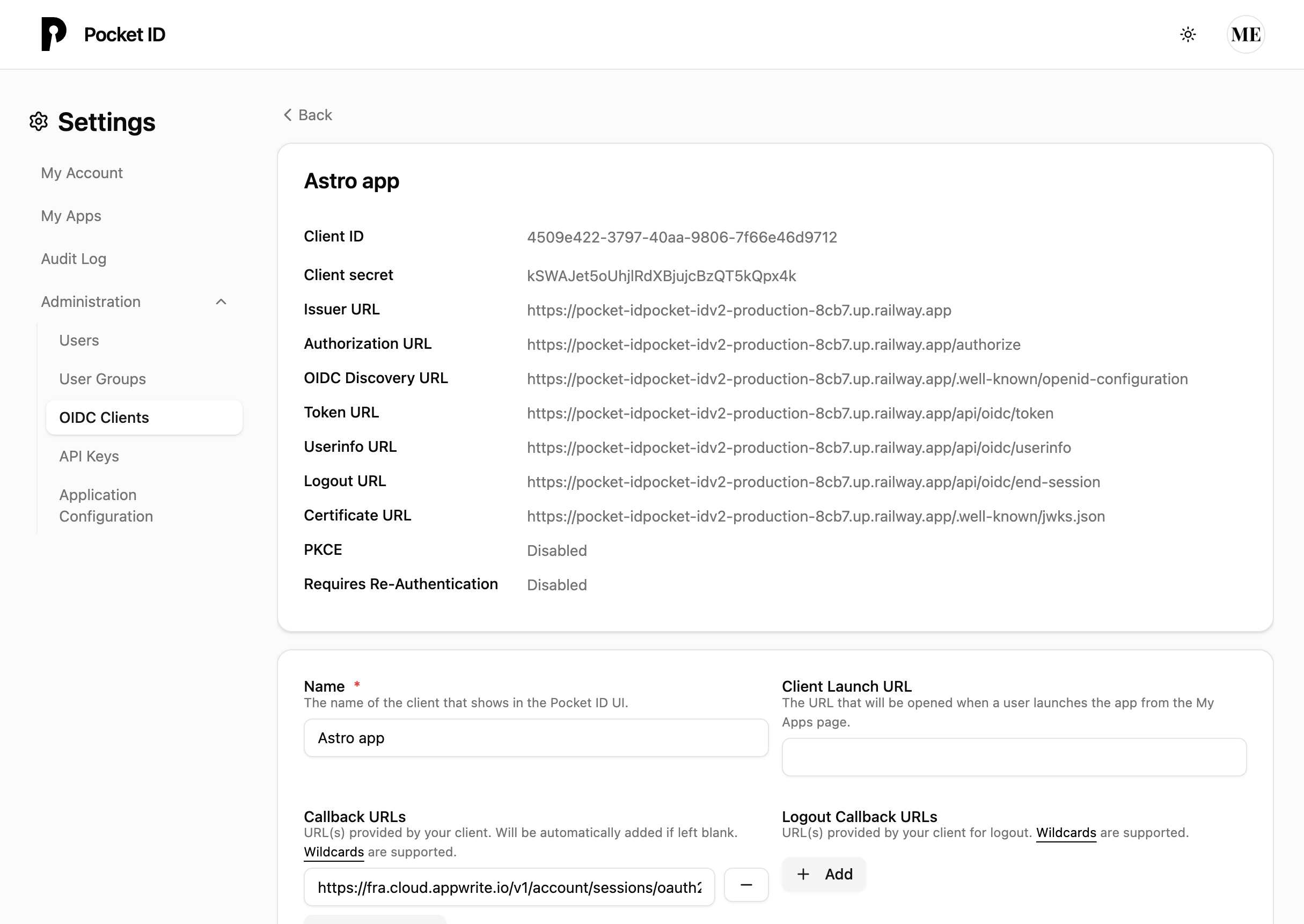Click the PKCE Disabled value
Screen dimensions: 1304x924
coord(557,551)
